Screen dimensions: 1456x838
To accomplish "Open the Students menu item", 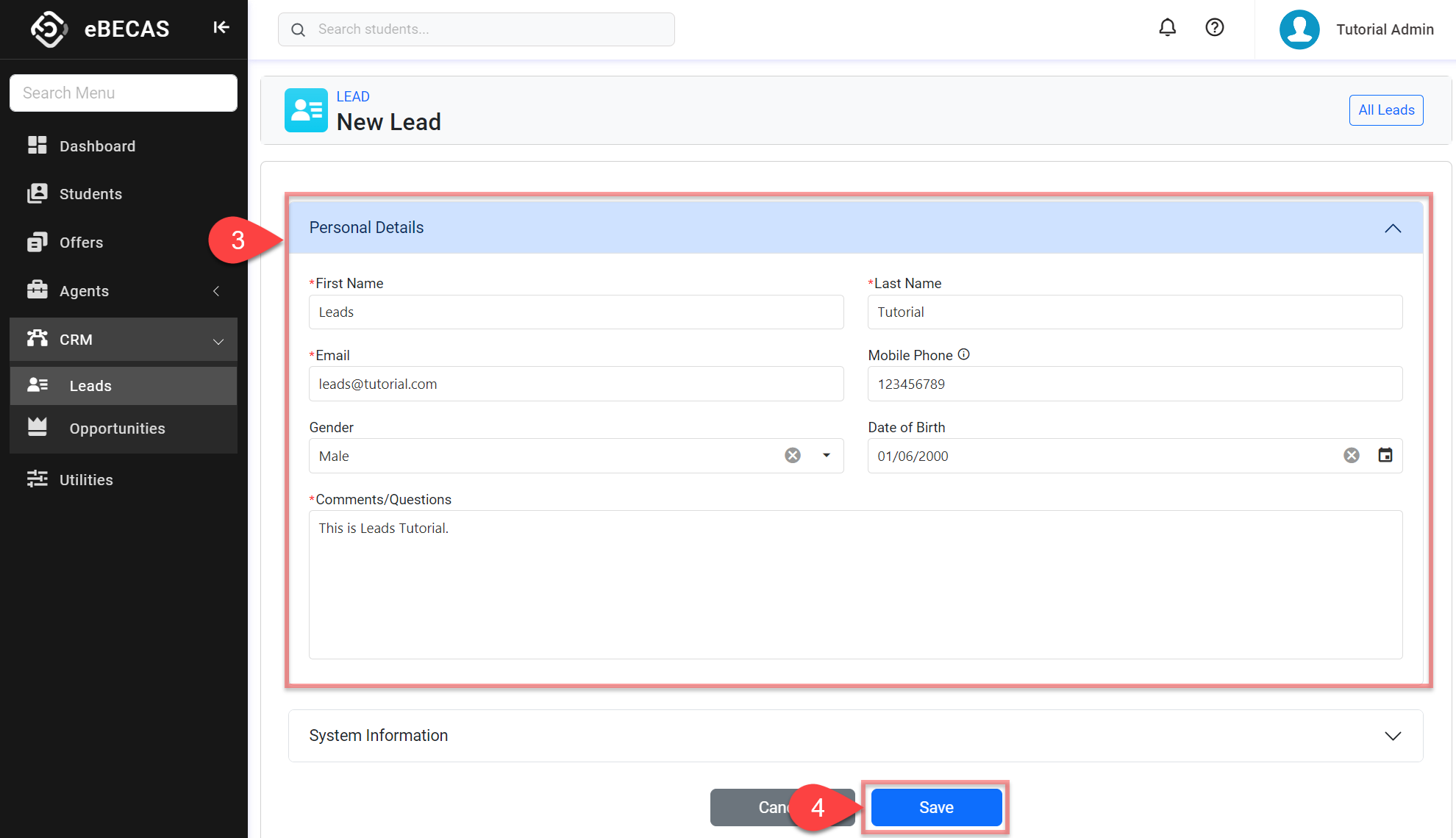I will (90, 194).
